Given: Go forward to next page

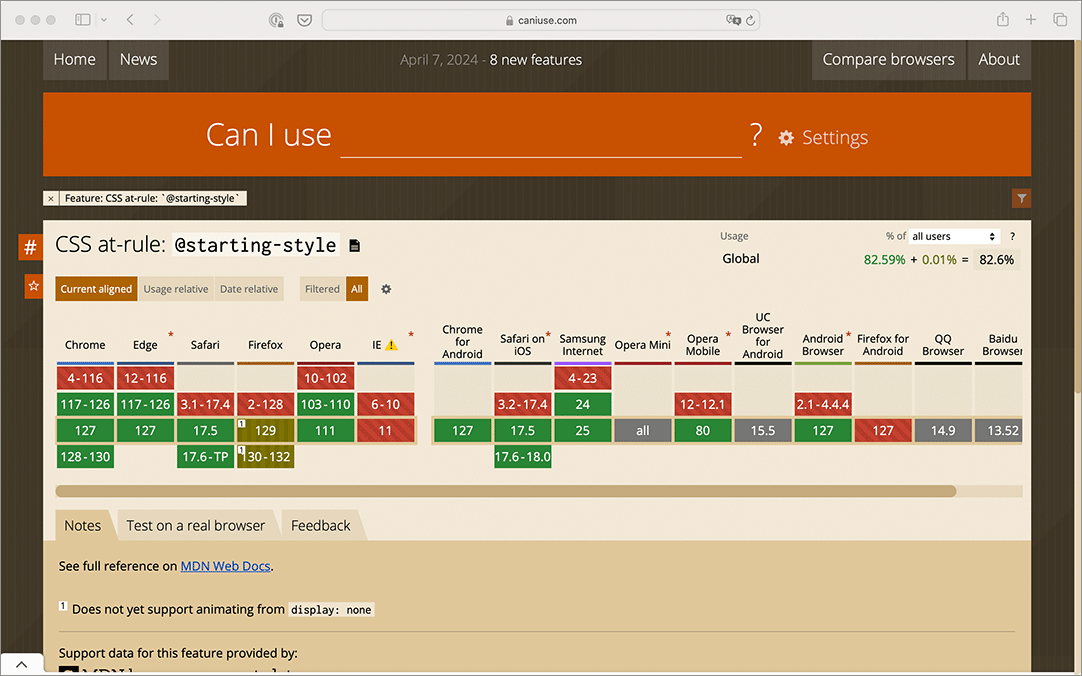Looking at the screenshot, I should coord(157,20).
